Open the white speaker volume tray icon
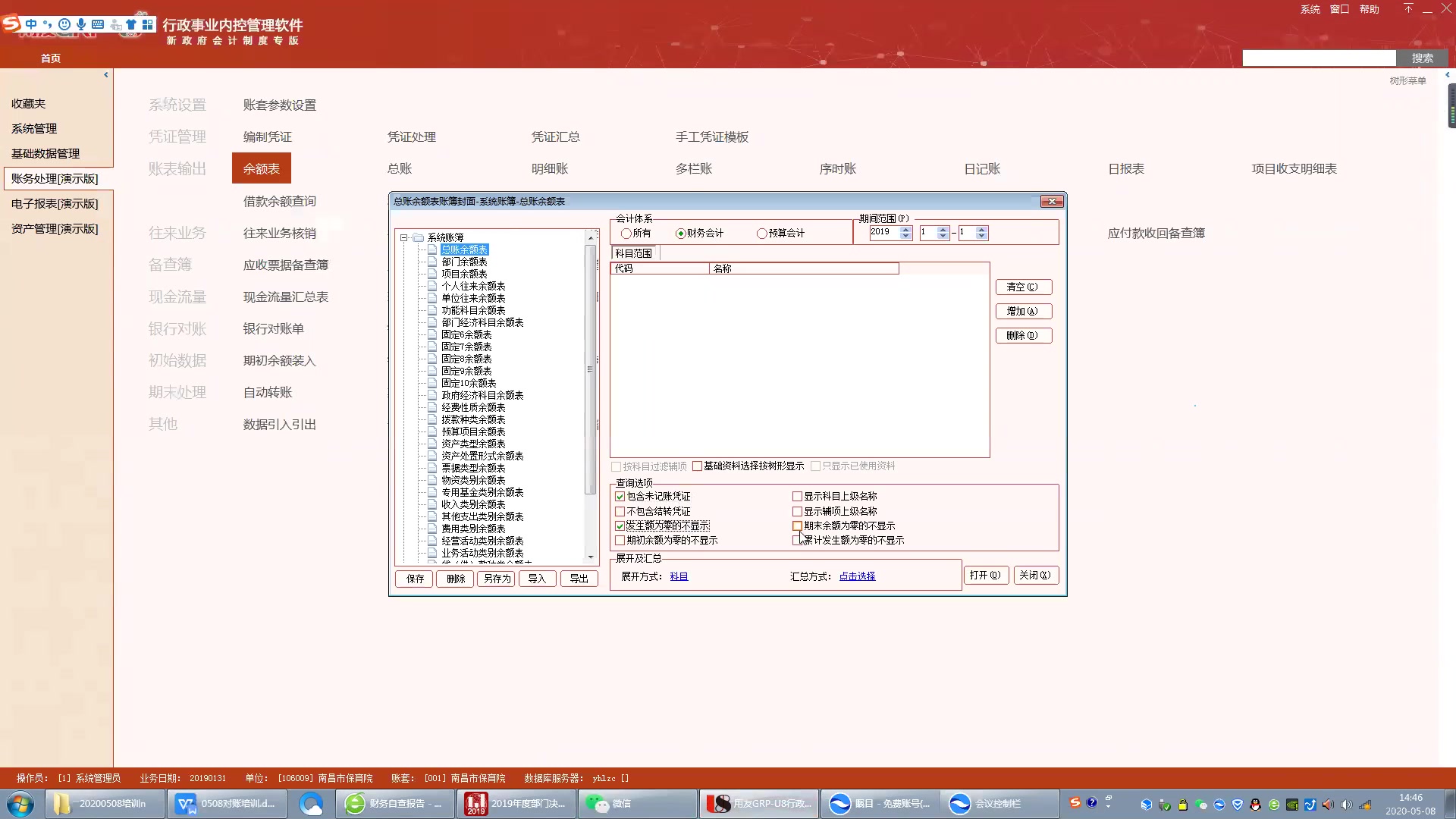This screenshot has height=819, width=1456. (1347, 805)
